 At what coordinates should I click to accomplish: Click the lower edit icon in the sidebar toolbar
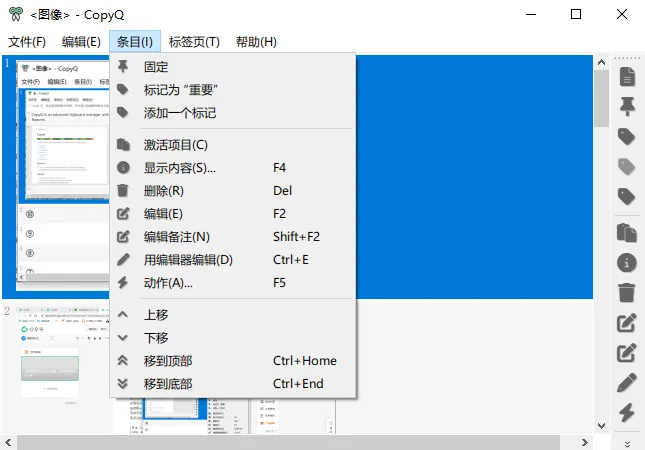(627, 353)
